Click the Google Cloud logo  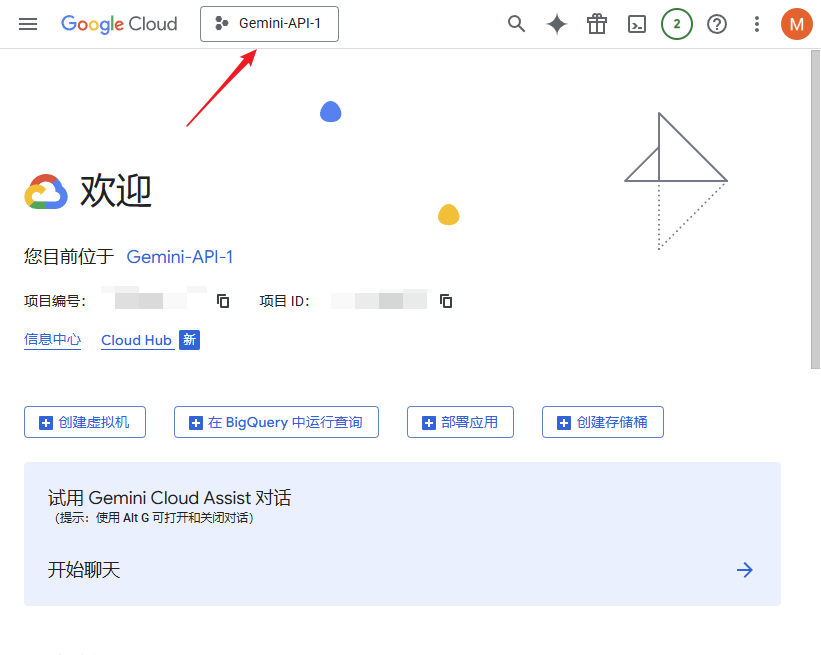119,24
